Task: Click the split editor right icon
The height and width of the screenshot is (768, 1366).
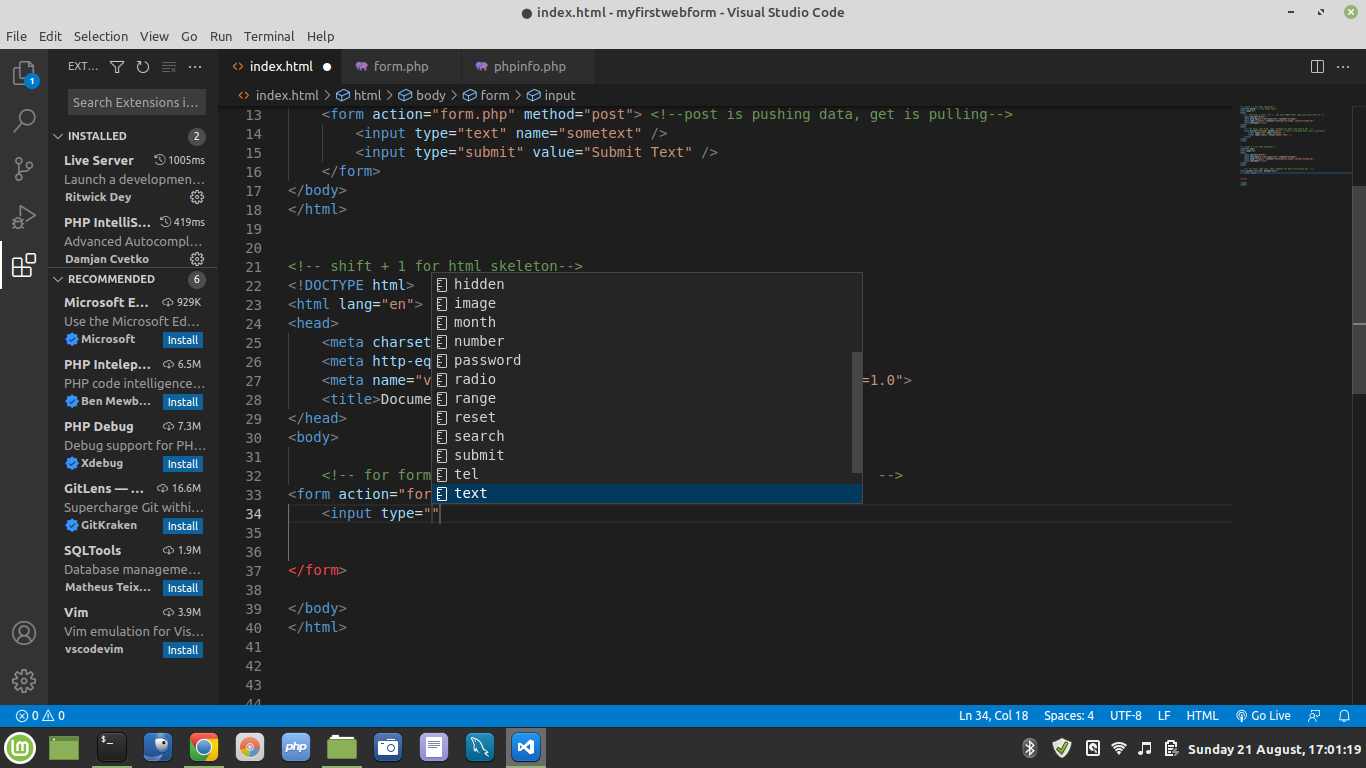Action: point(1317,67)
